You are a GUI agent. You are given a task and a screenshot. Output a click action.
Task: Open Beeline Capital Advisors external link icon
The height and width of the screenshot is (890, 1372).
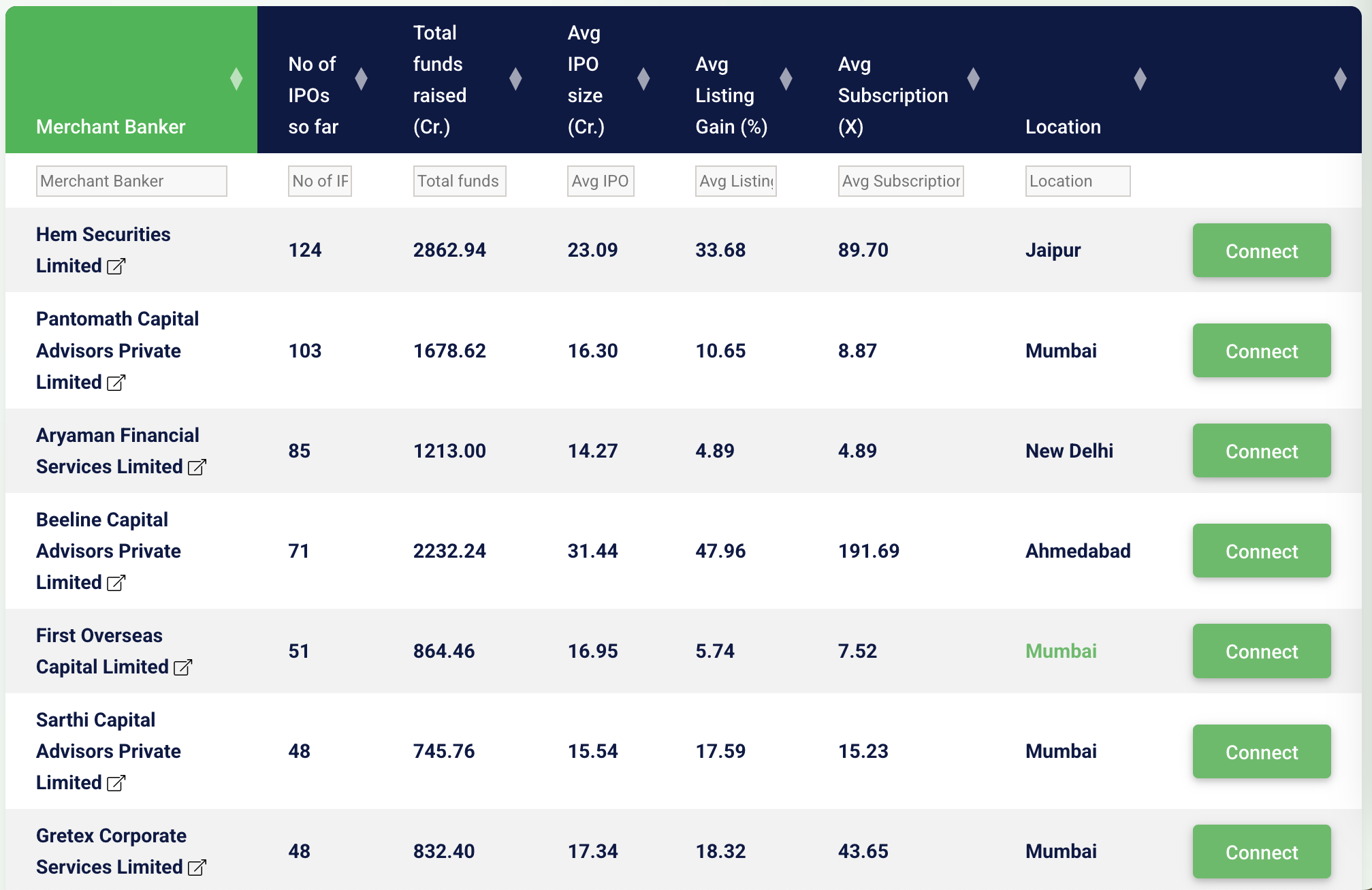pyautogui.click(x=116, y=583)
